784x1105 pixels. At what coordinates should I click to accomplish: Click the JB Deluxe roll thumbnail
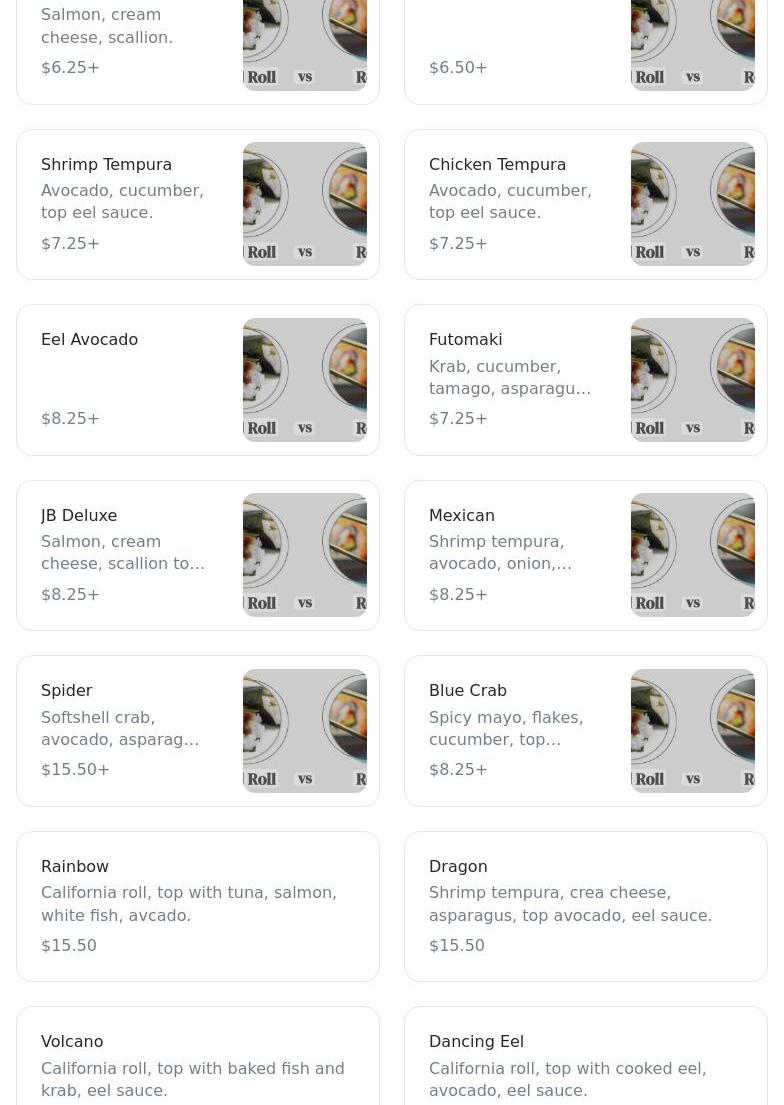(304, 555)
